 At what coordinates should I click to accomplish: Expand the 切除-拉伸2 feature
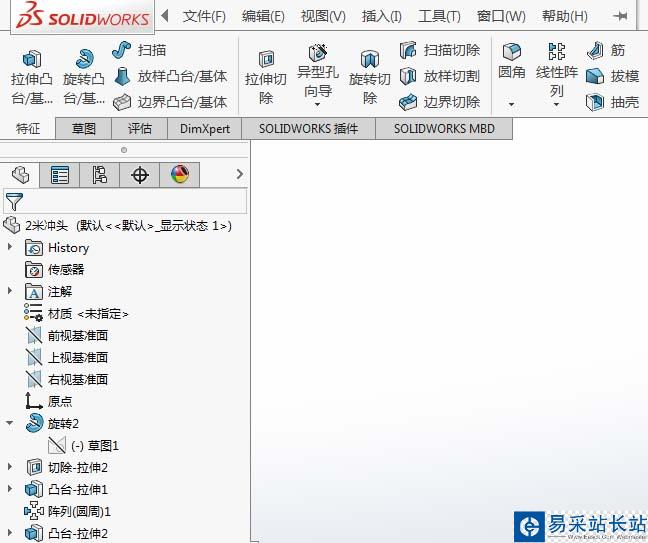[10, 467]
